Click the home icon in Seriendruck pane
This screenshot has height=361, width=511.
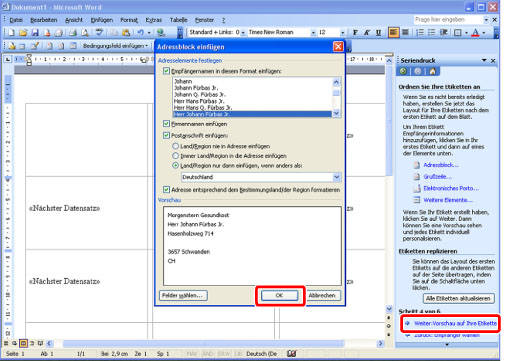pyautogui.click(x=432, y=71)
